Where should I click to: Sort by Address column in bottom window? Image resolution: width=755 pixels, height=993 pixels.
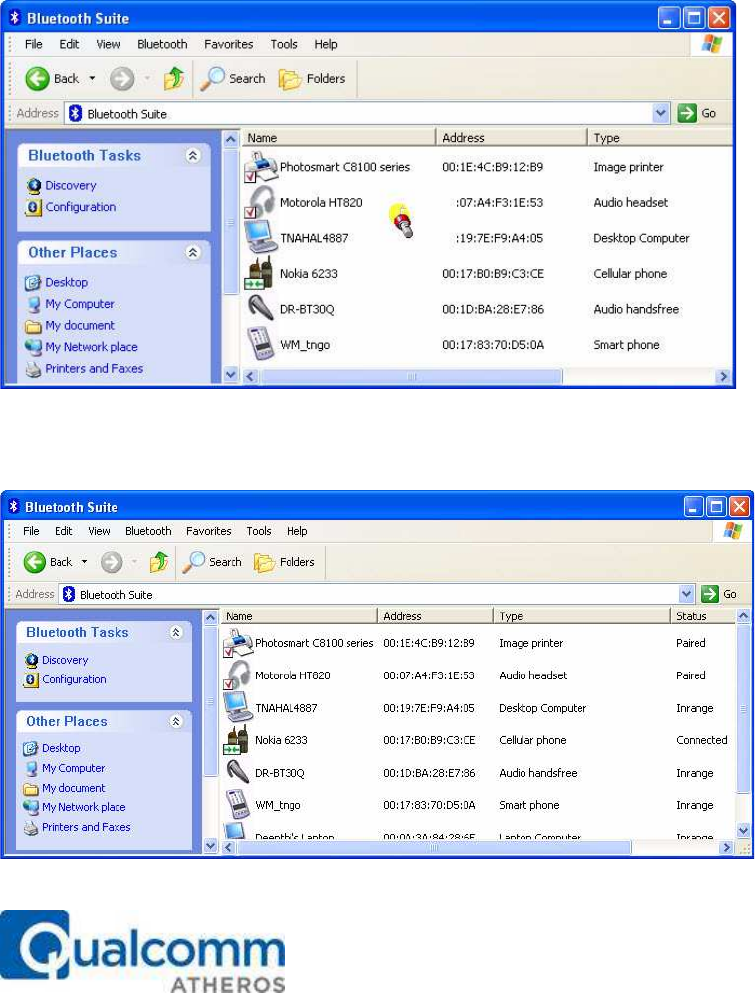(435, 616)
